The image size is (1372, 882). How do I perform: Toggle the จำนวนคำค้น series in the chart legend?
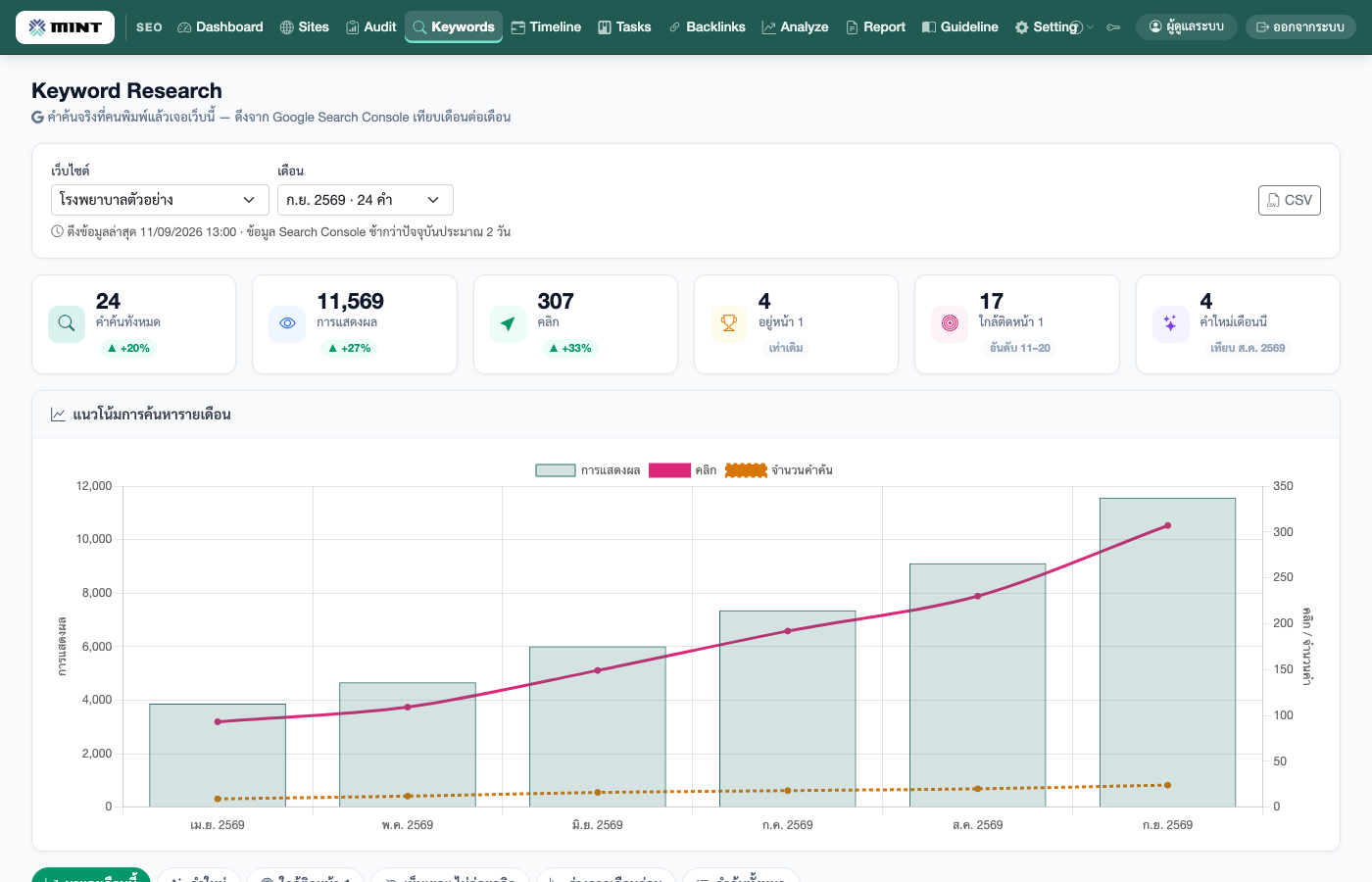click(779, 470)
